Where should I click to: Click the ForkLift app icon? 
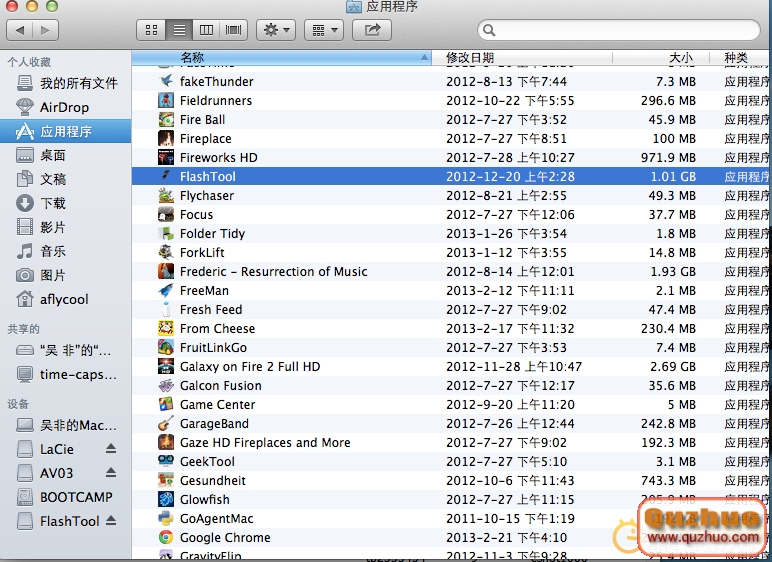(166, 252)
